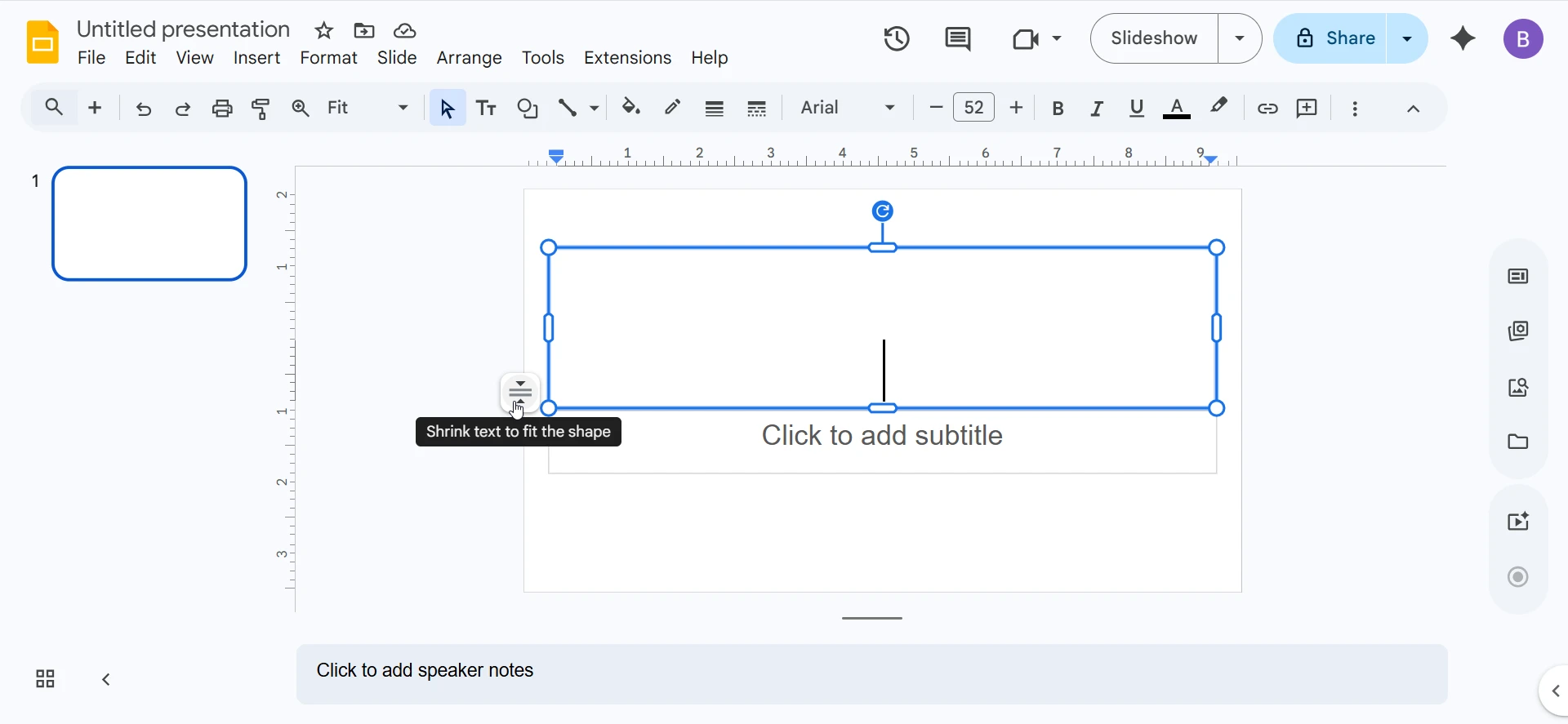Select the text box tool

pyautogui.click(x=487, y=109)
